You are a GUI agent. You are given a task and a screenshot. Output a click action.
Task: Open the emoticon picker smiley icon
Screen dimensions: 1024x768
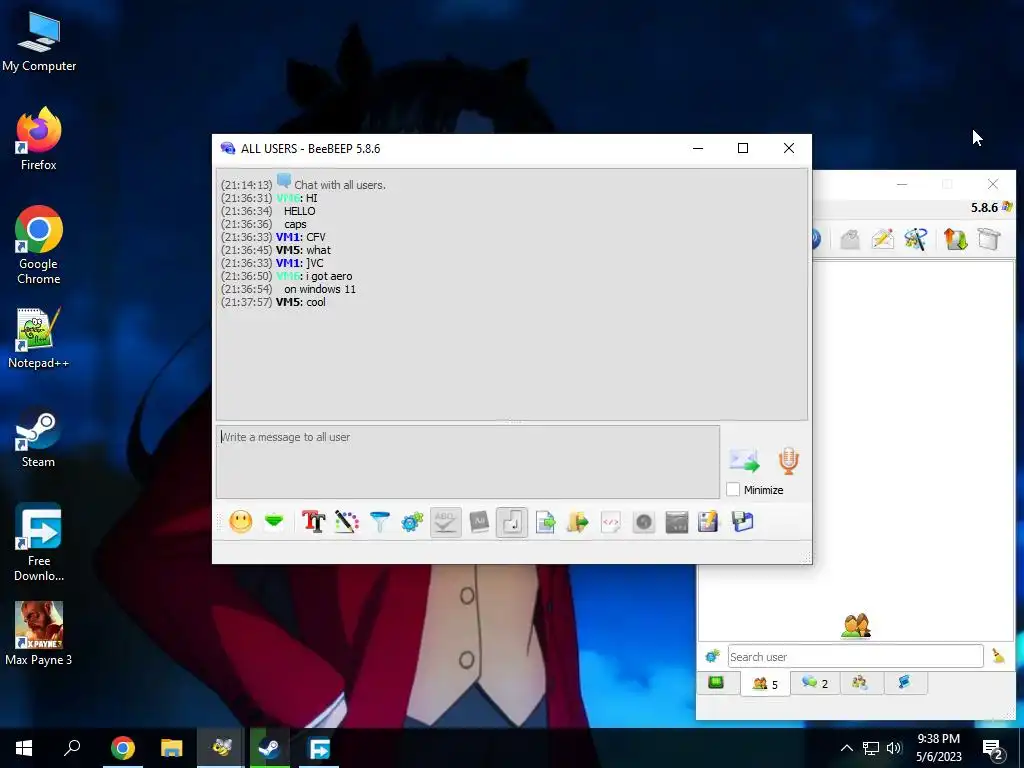pos(240,522)
